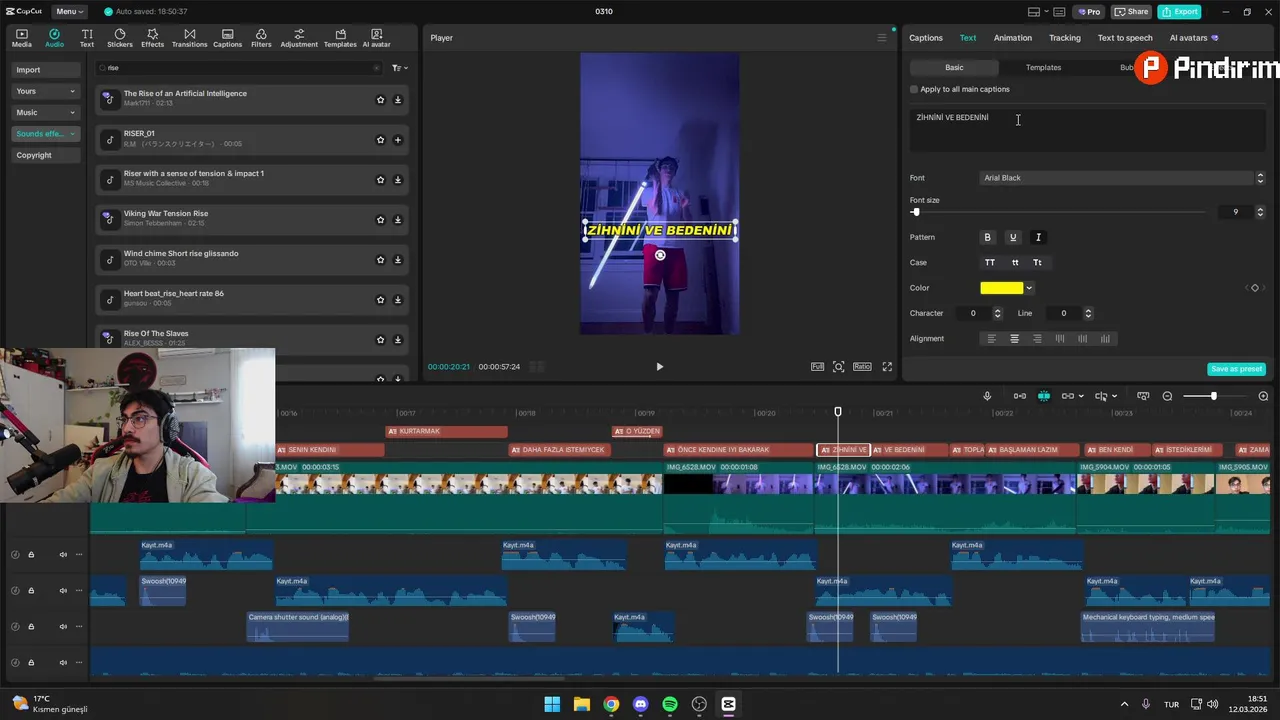Viewport: 1280px width, 720px height.
Task: Expand the Yours section
Action: [x=46, y=91]
